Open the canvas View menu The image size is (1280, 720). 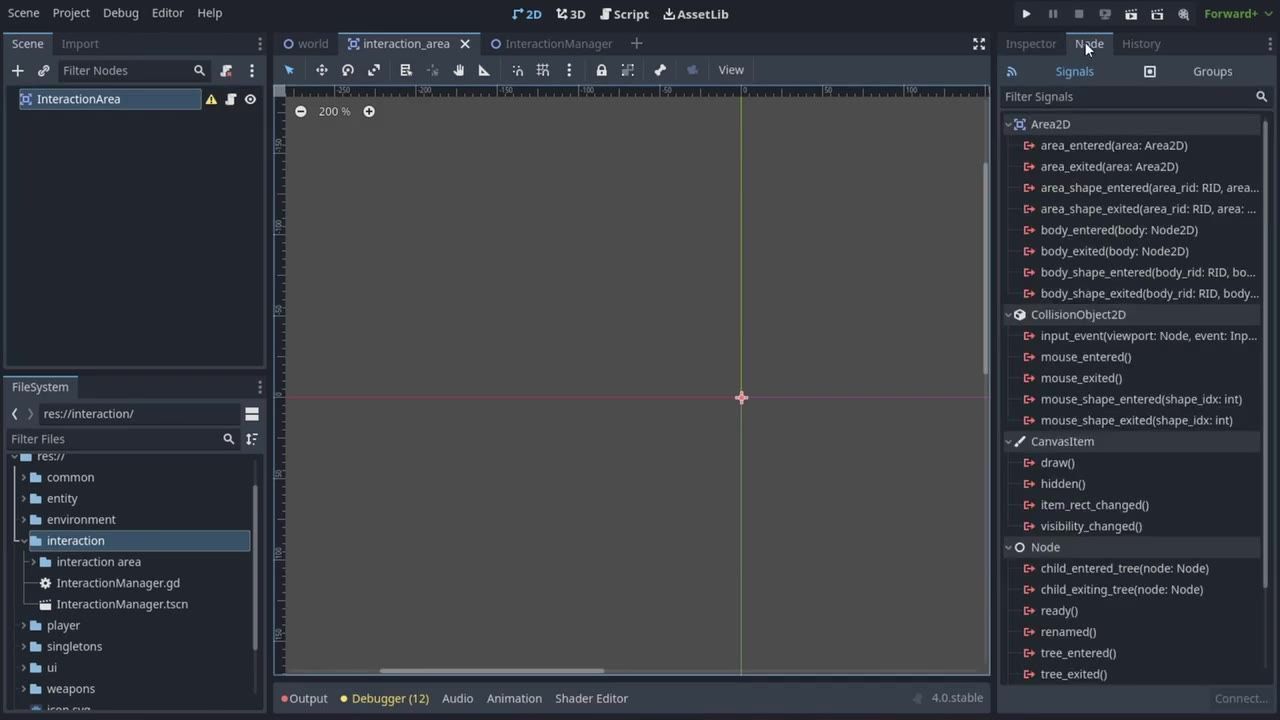731,70
